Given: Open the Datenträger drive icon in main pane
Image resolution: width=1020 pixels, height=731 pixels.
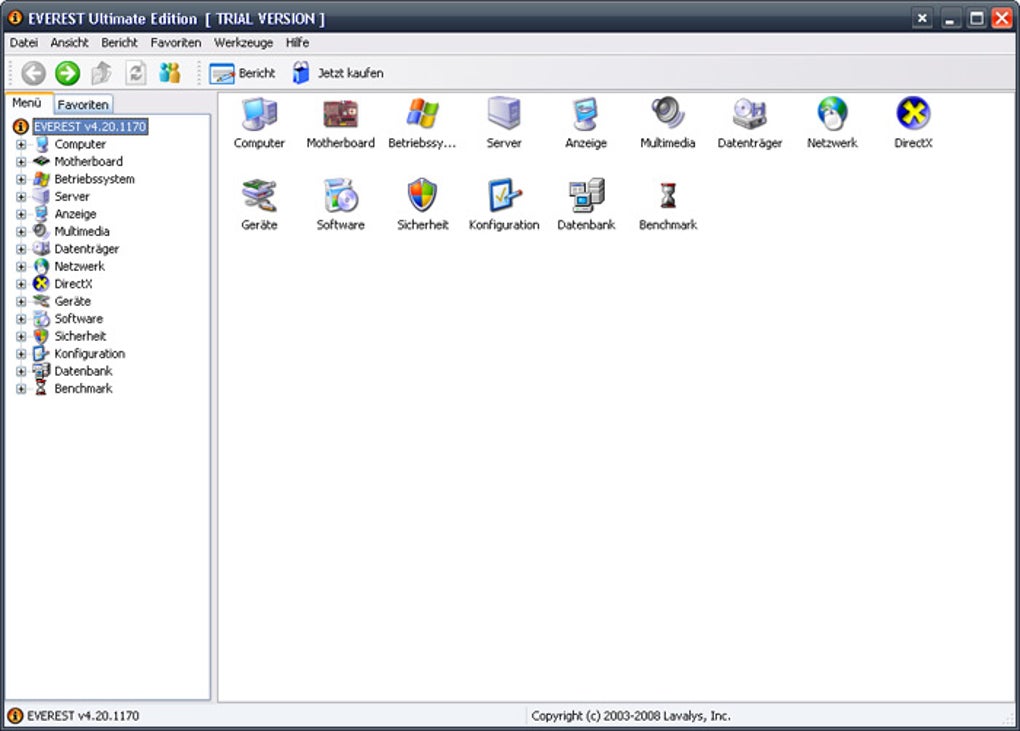Looking at the screenshot, I should coord(749,114).
